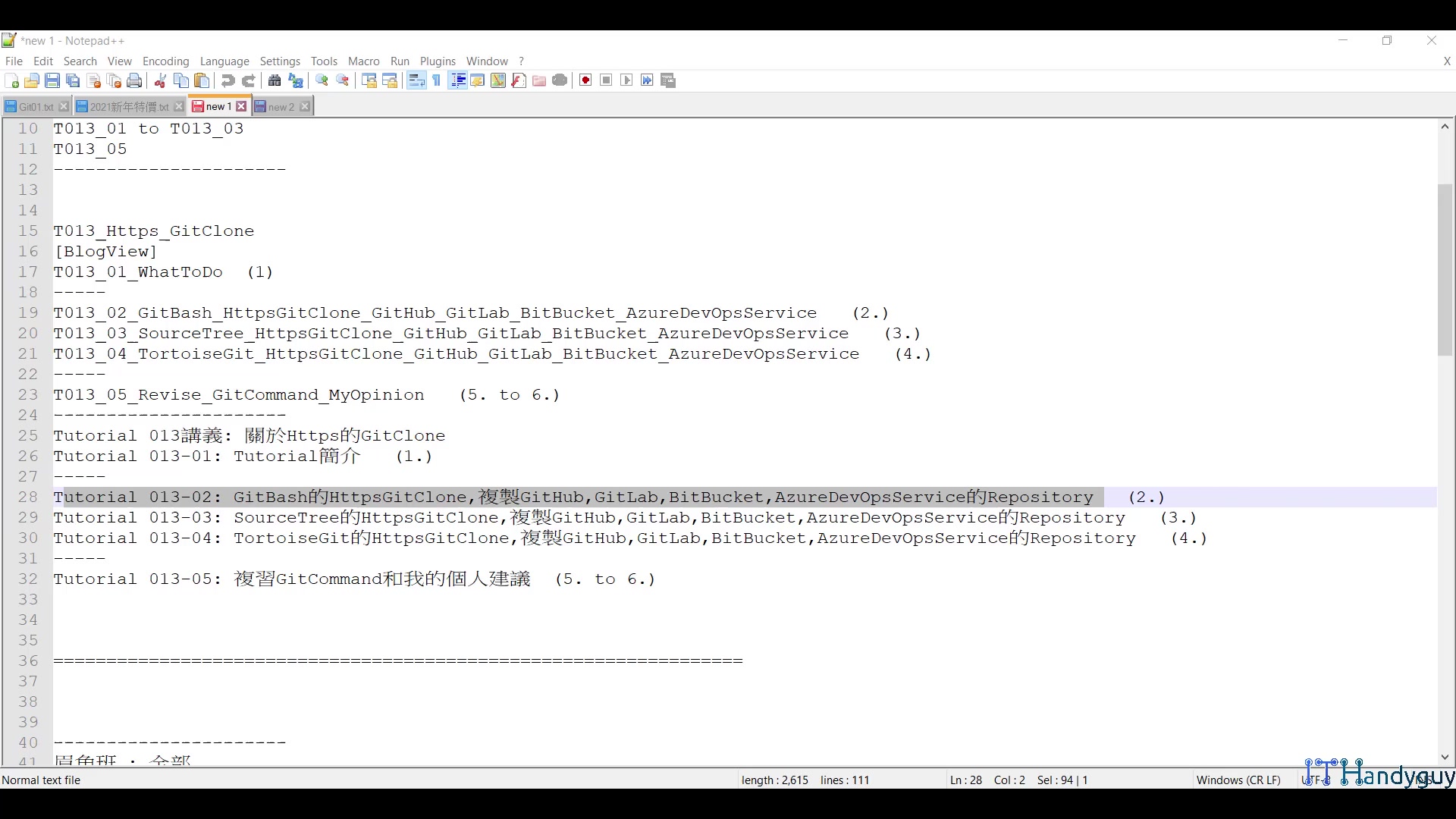Click the Zoom In toolbar icon
The width and height of the screenshot is (1456, 819).
click(x=322, y=80)
